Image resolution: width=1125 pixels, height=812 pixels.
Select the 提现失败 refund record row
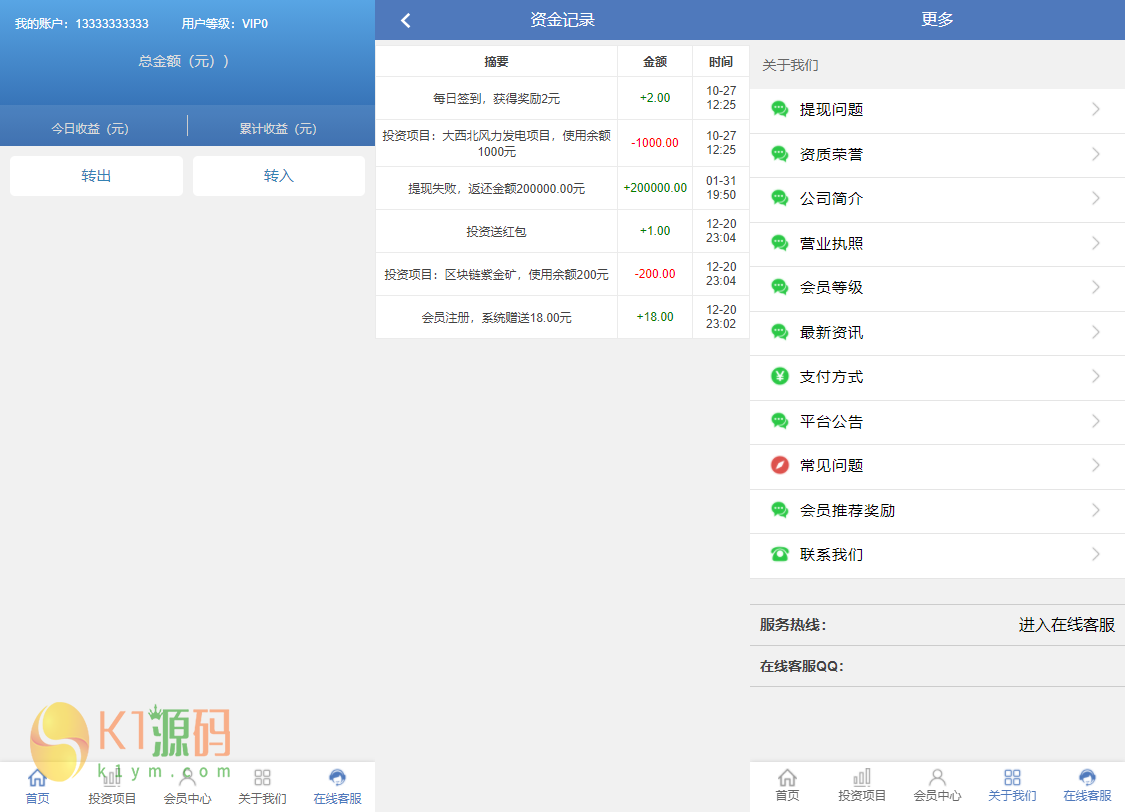[x=496, y=188]
